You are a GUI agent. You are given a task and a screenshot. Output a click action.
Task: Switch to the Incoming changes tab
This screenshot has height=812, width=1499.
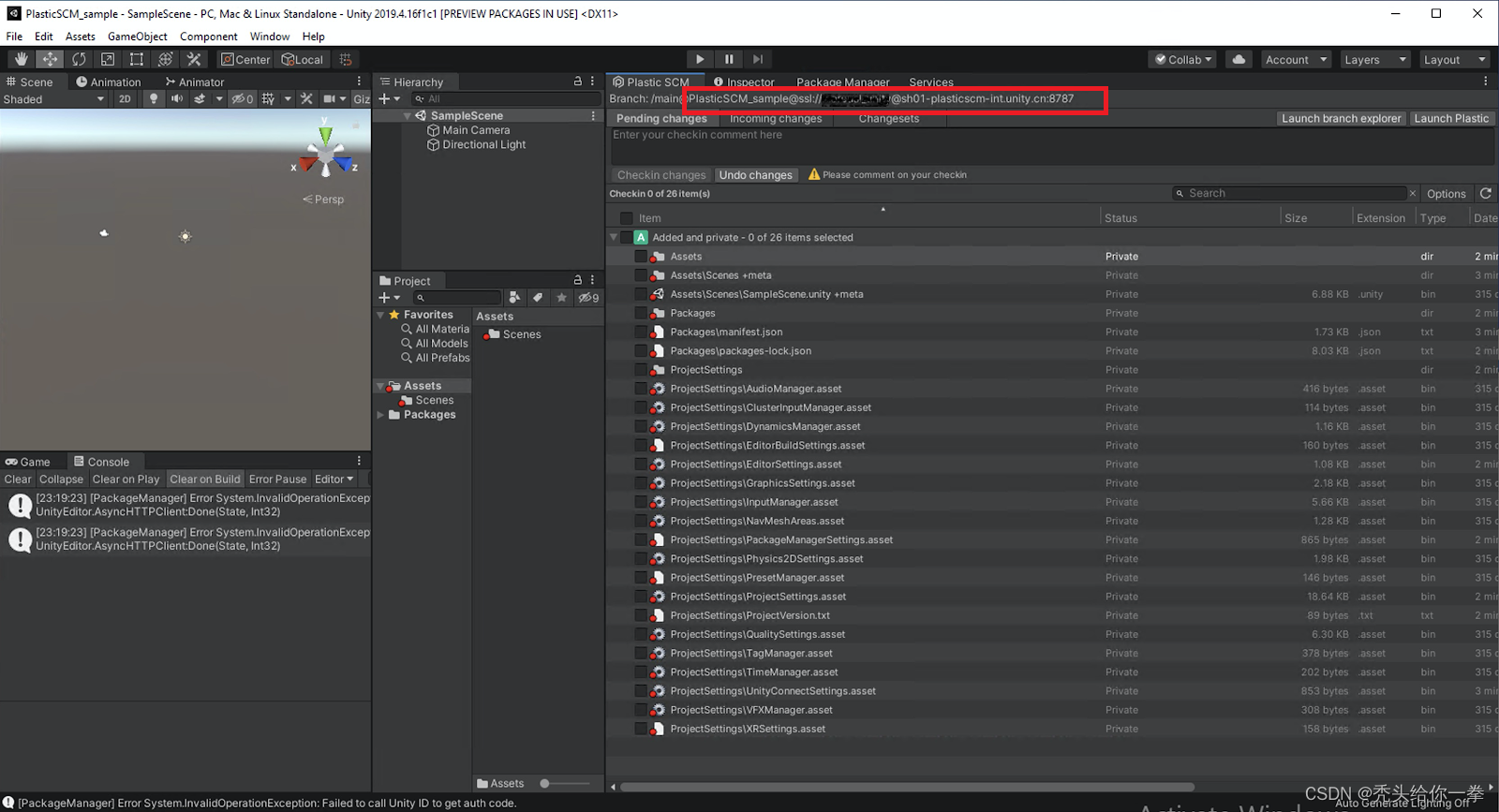point(776,119)
